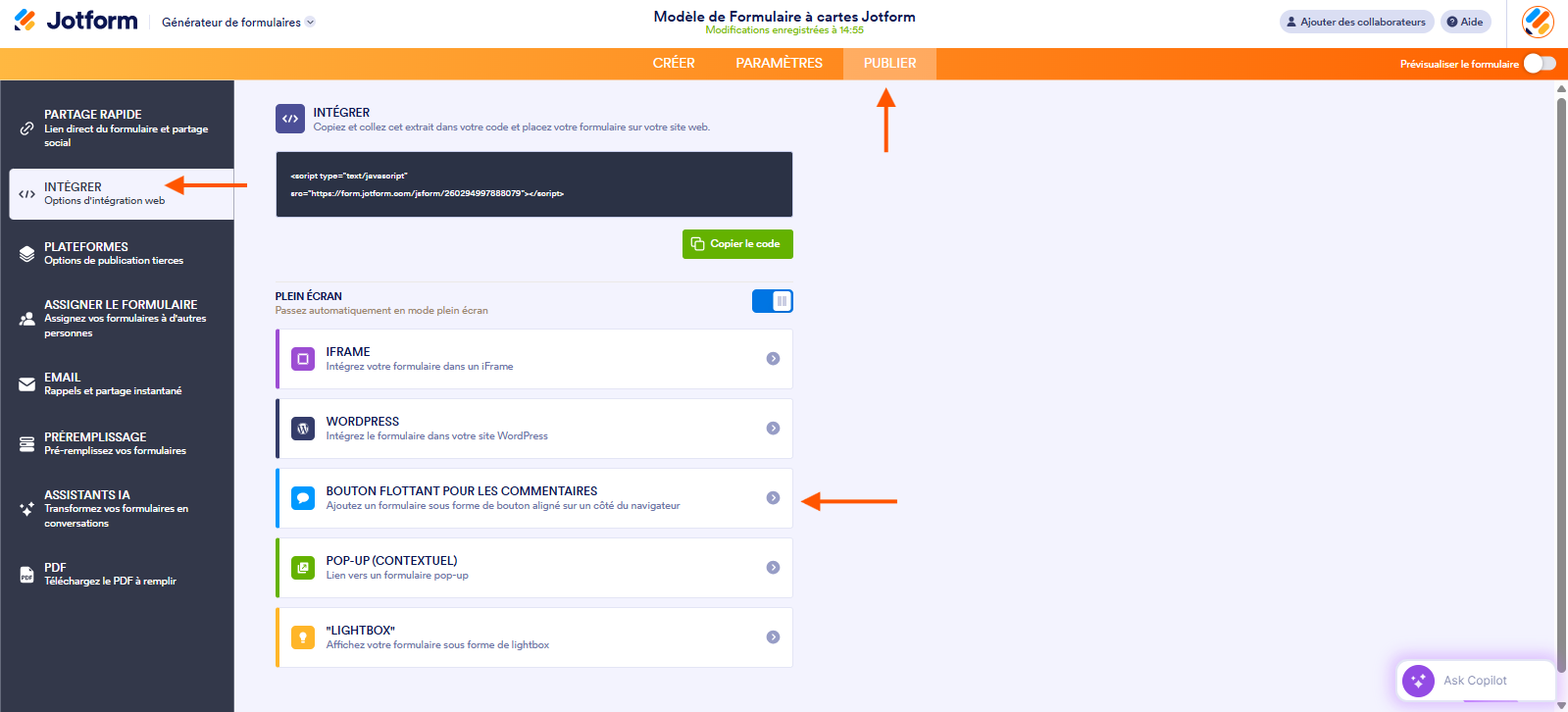
Task: Click Ajouter des collaborateurs button
Action: click(1355, 22)
